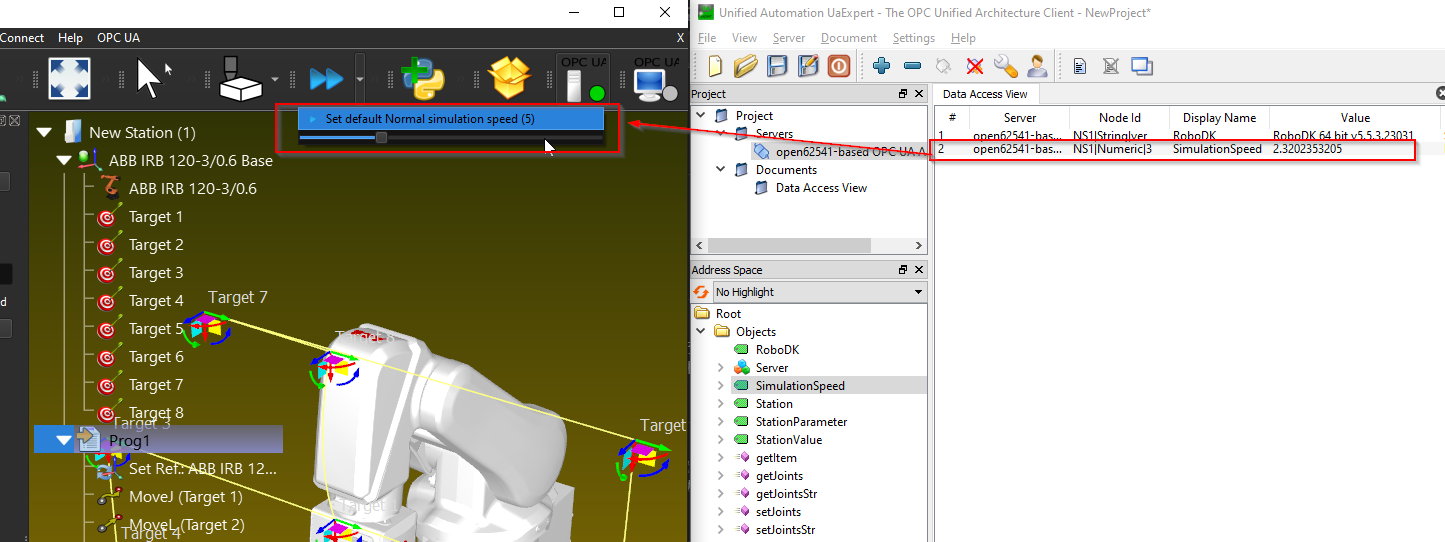Open the File menu in UaExpert
Image resolution: width=1445 pixels, height=542 pixels.
(x=707, y=38)
